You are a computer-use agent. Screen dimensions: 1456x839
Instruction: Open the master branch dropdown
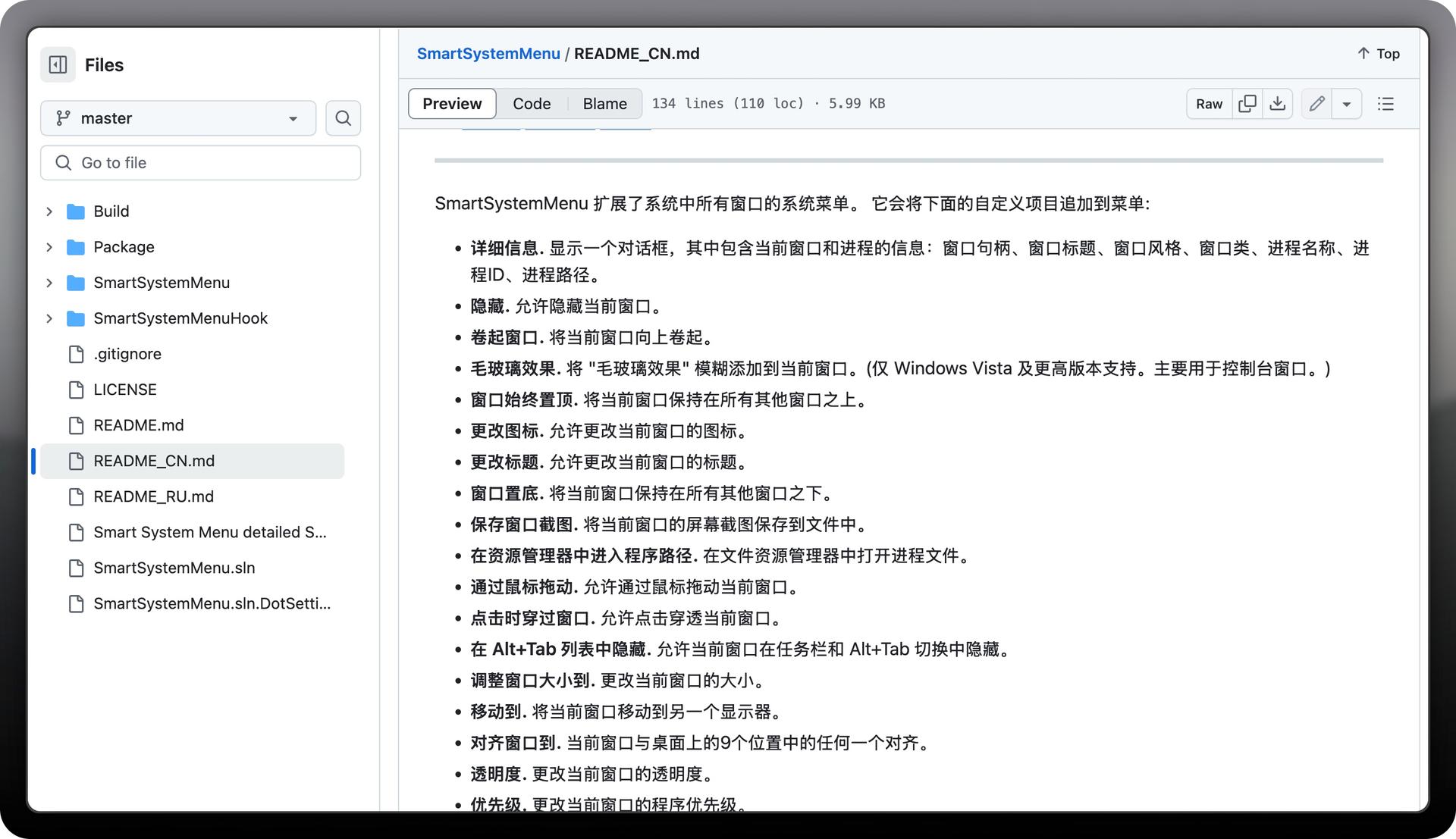point(178,118)
